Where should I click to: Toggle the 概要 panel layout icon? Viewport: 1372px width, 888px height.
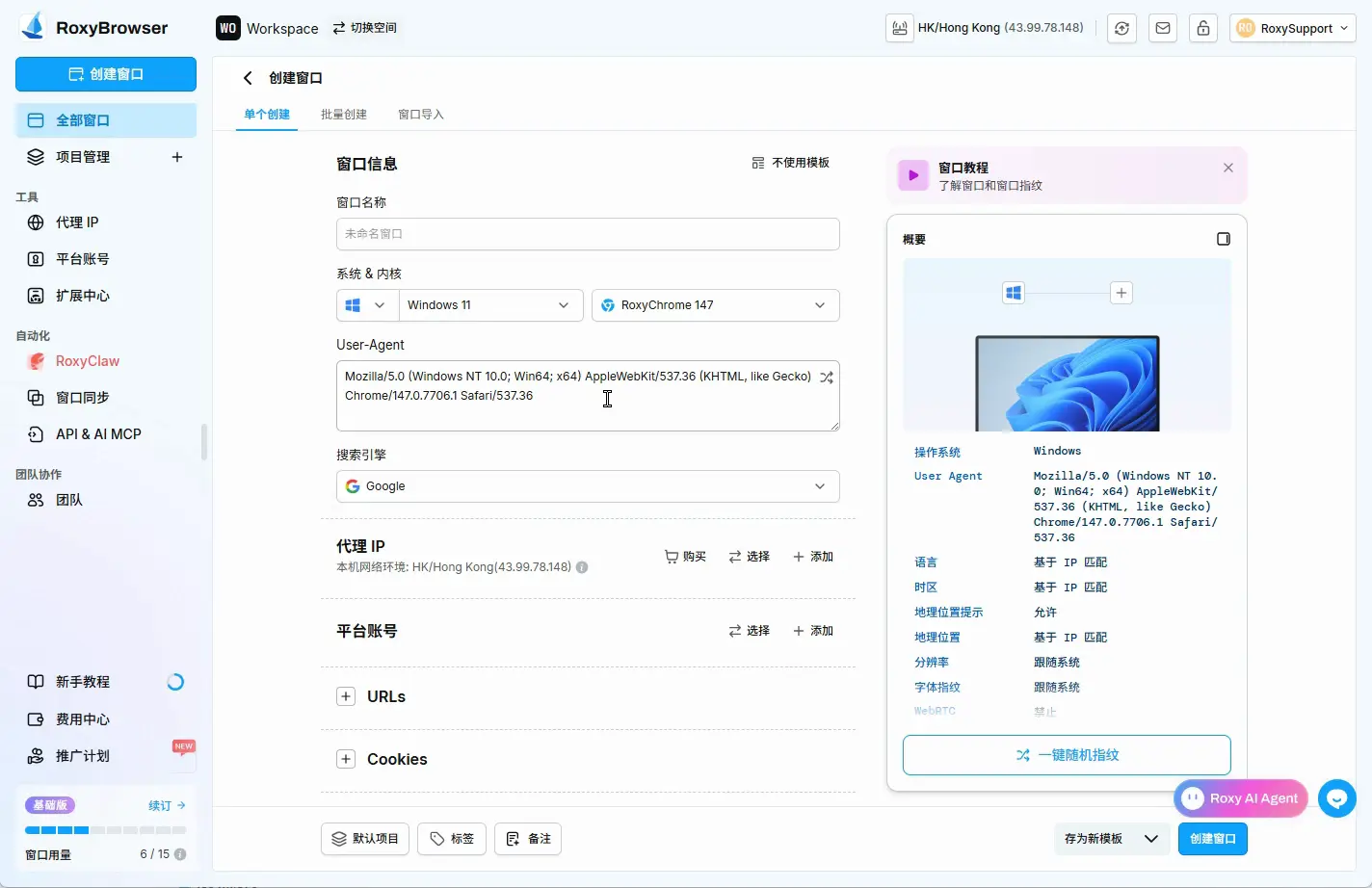[x=1224, y=239]
